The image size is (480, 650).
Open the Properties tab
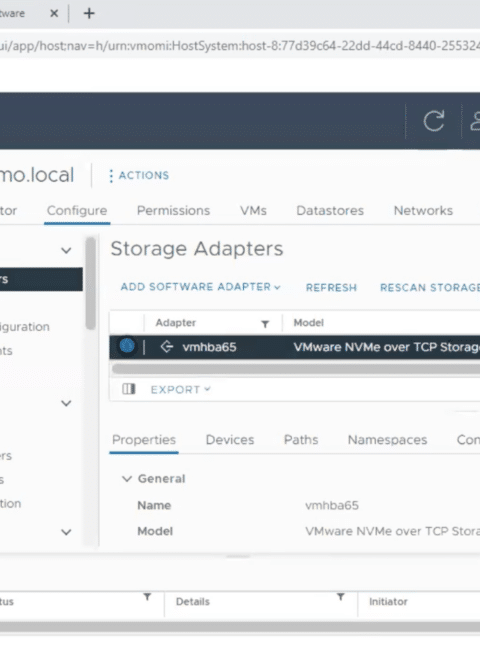click(x=144, y=440)
